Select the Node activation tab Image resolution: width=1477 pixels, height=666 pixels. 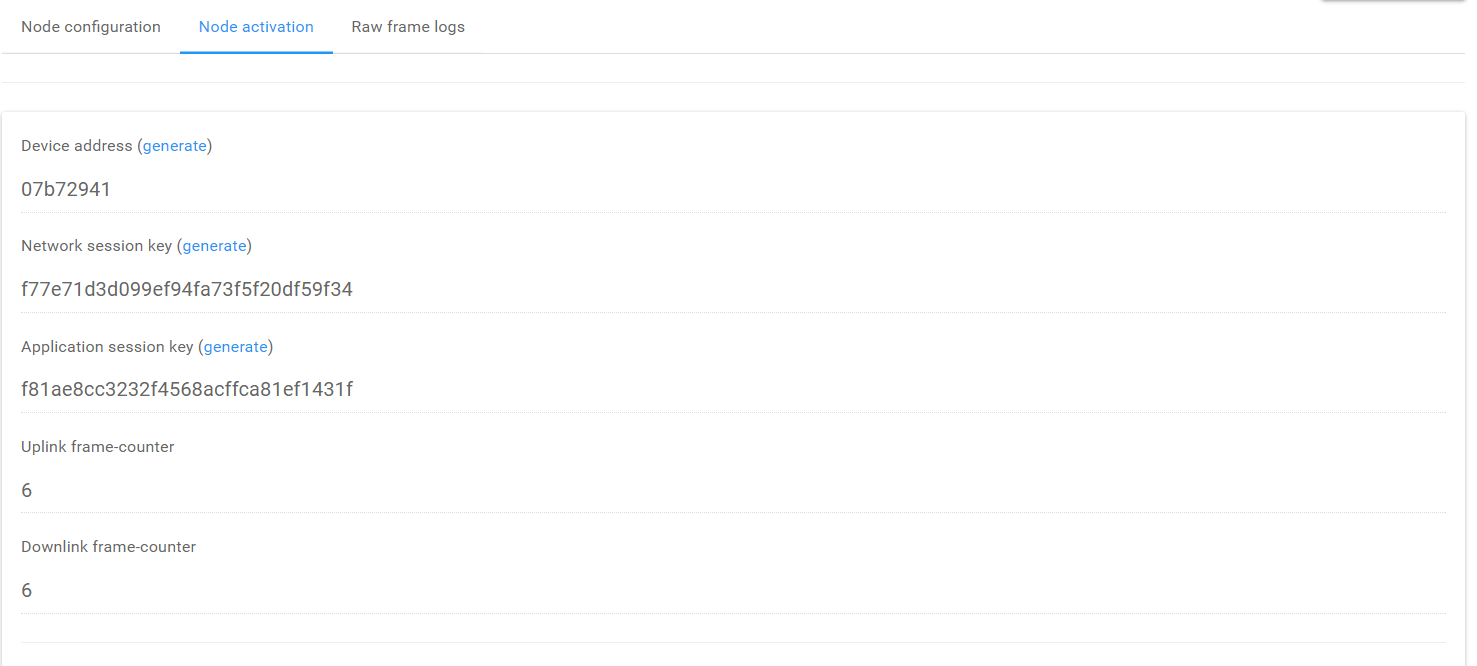point(256,27)
